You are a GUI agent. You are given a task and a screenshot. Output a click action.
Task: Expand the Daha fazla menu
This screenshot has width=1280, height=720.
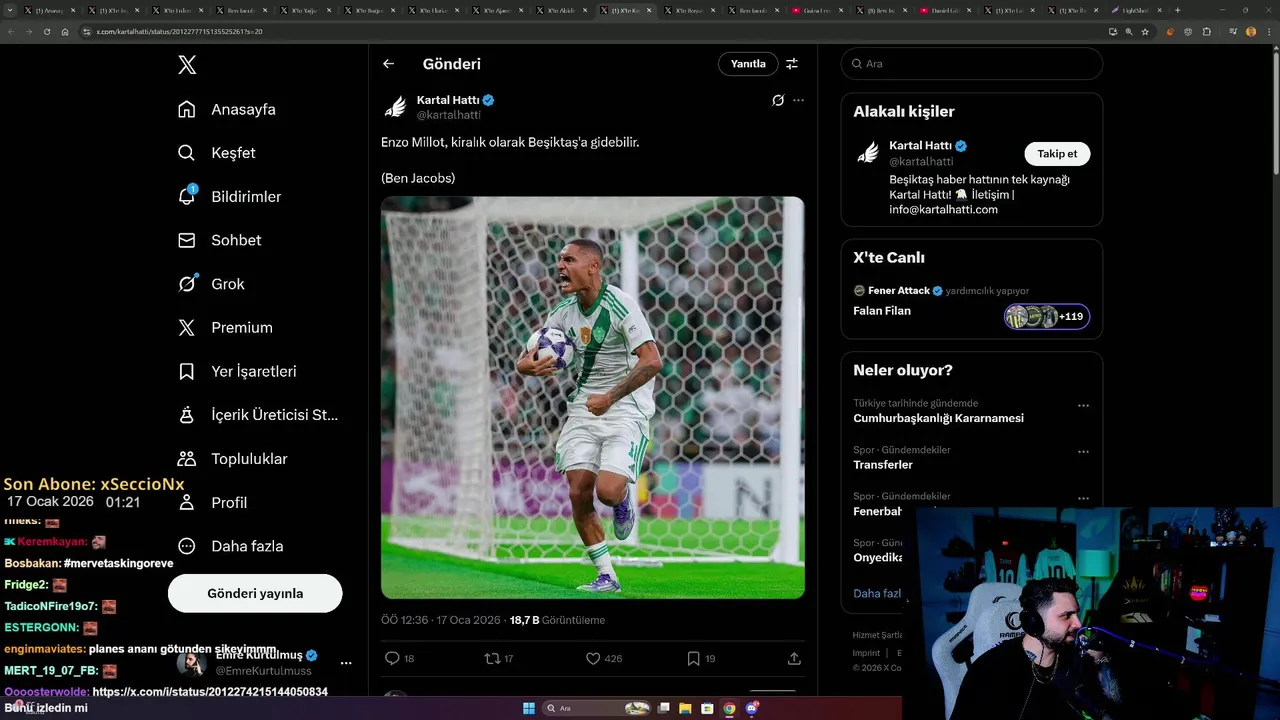click(230, 546)
